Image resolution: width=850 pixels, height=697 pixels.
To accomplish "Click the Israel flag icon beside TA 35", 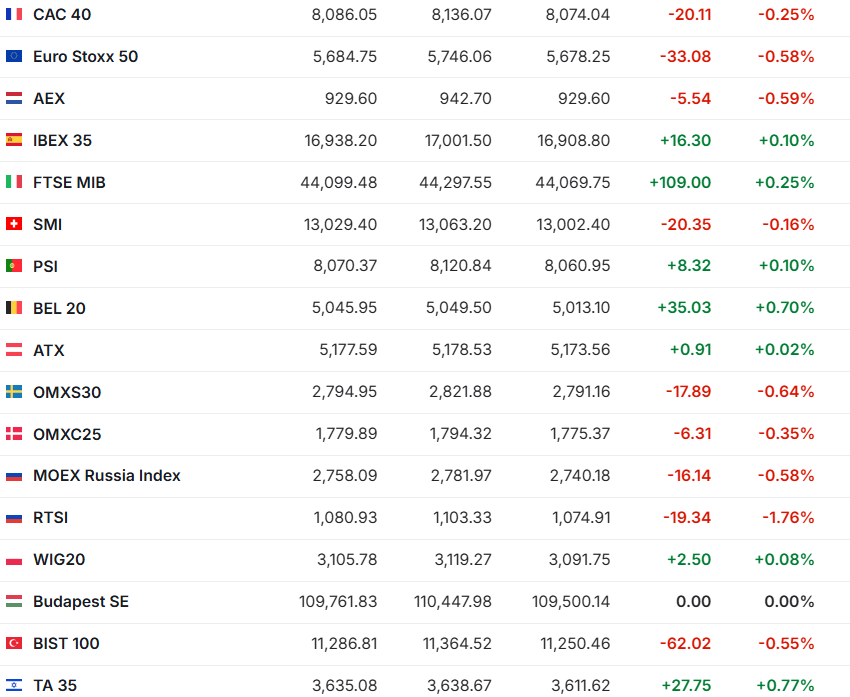I will tap(14, 686).
